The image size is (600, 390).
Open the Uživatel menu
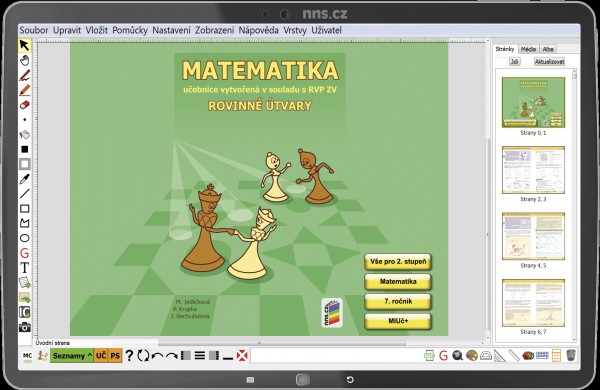[326, 30]
